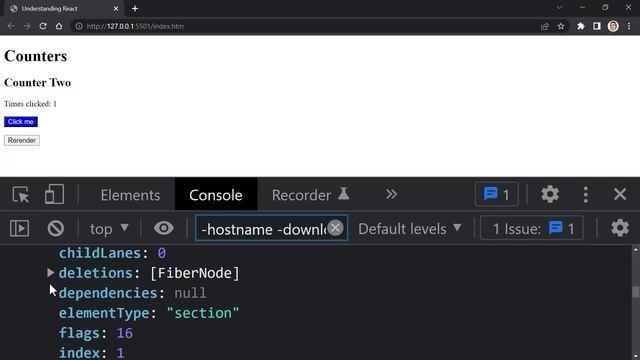Show more DevTools tabs chevron
The image size is (640, 360).
[x=391, y=194]
